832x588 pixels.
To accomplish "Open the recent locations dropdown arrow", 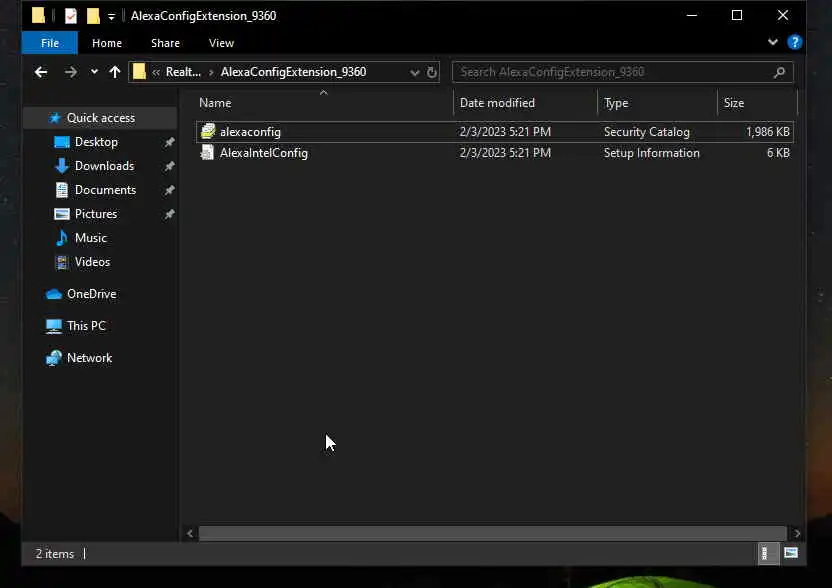I will (x=94, y=71).
